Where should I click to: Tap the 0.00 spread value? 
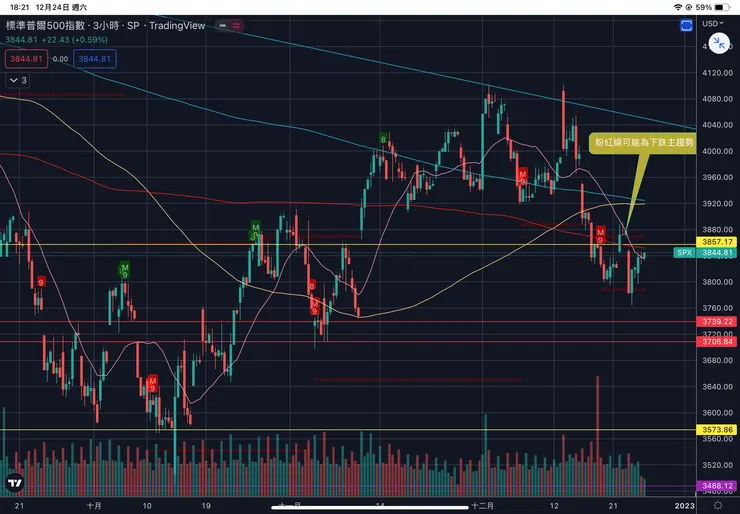click(x=60, y=59)
